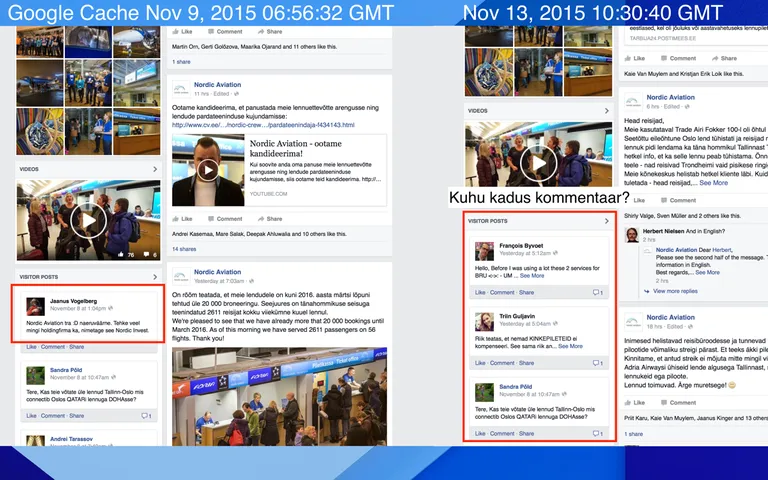Share the 'ootame kandideerima' post
This screenshot has height=480, width=768.
(x=270, y=219)
